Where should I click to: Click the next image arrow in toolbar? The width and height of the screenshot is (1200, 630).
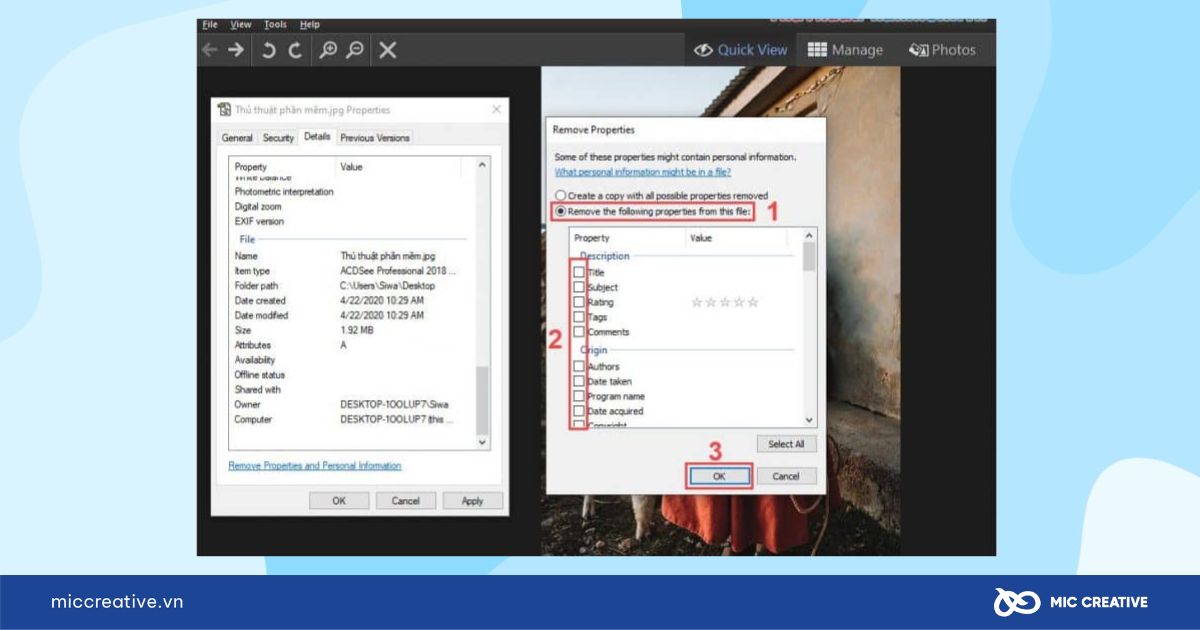pos(236,49)
